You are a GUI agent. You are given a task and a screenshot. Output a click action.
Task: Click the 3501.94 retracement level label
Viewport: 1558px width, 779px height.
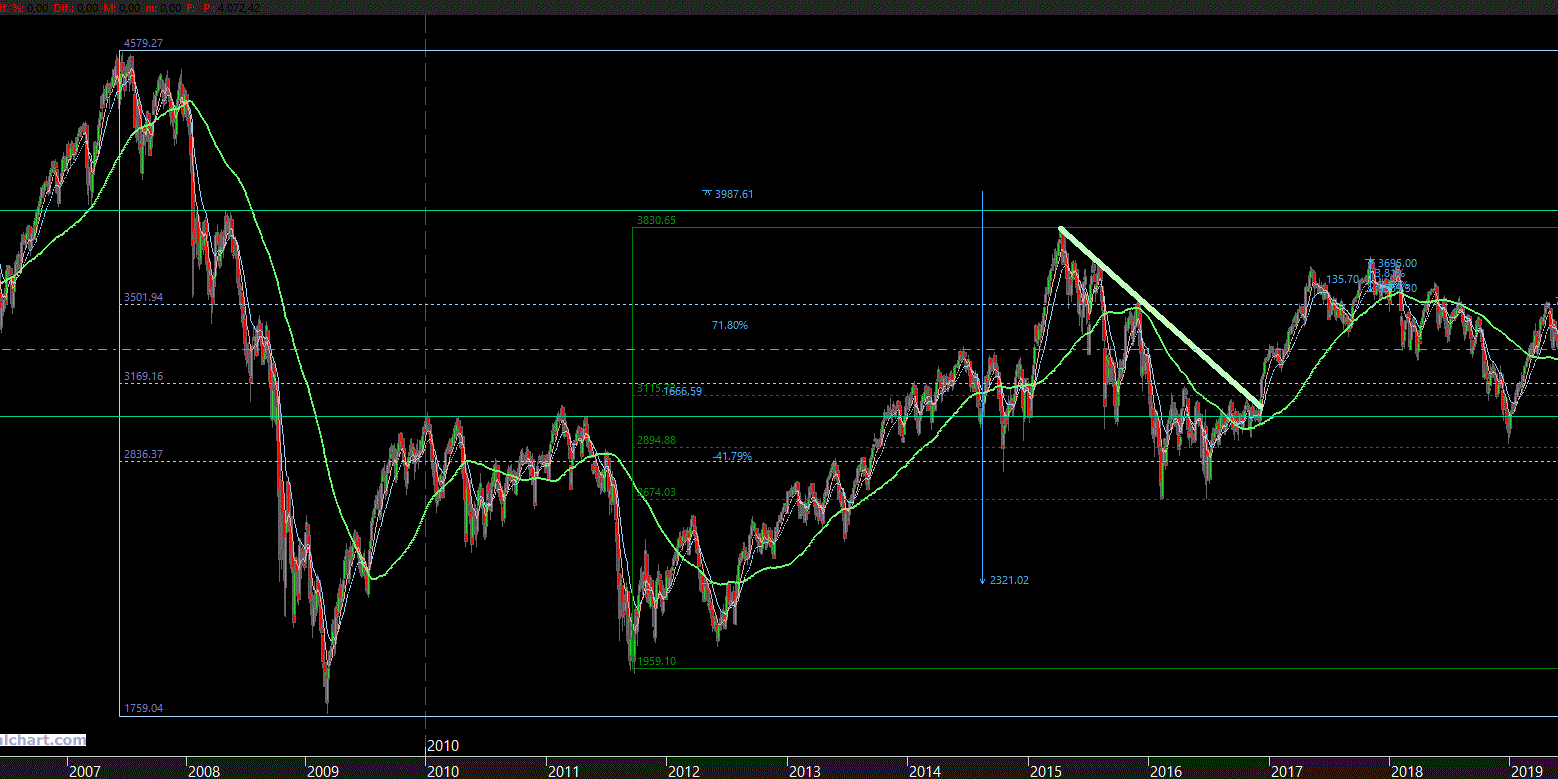tap(142, 297)
